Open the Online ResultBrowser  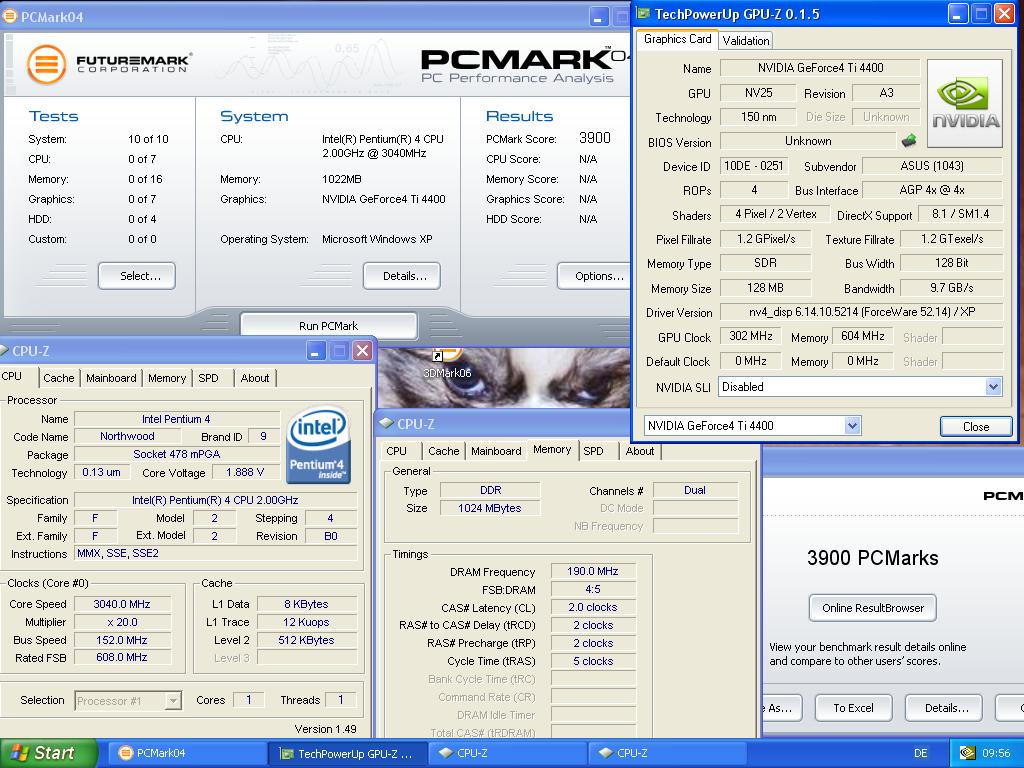click(872, 608)
